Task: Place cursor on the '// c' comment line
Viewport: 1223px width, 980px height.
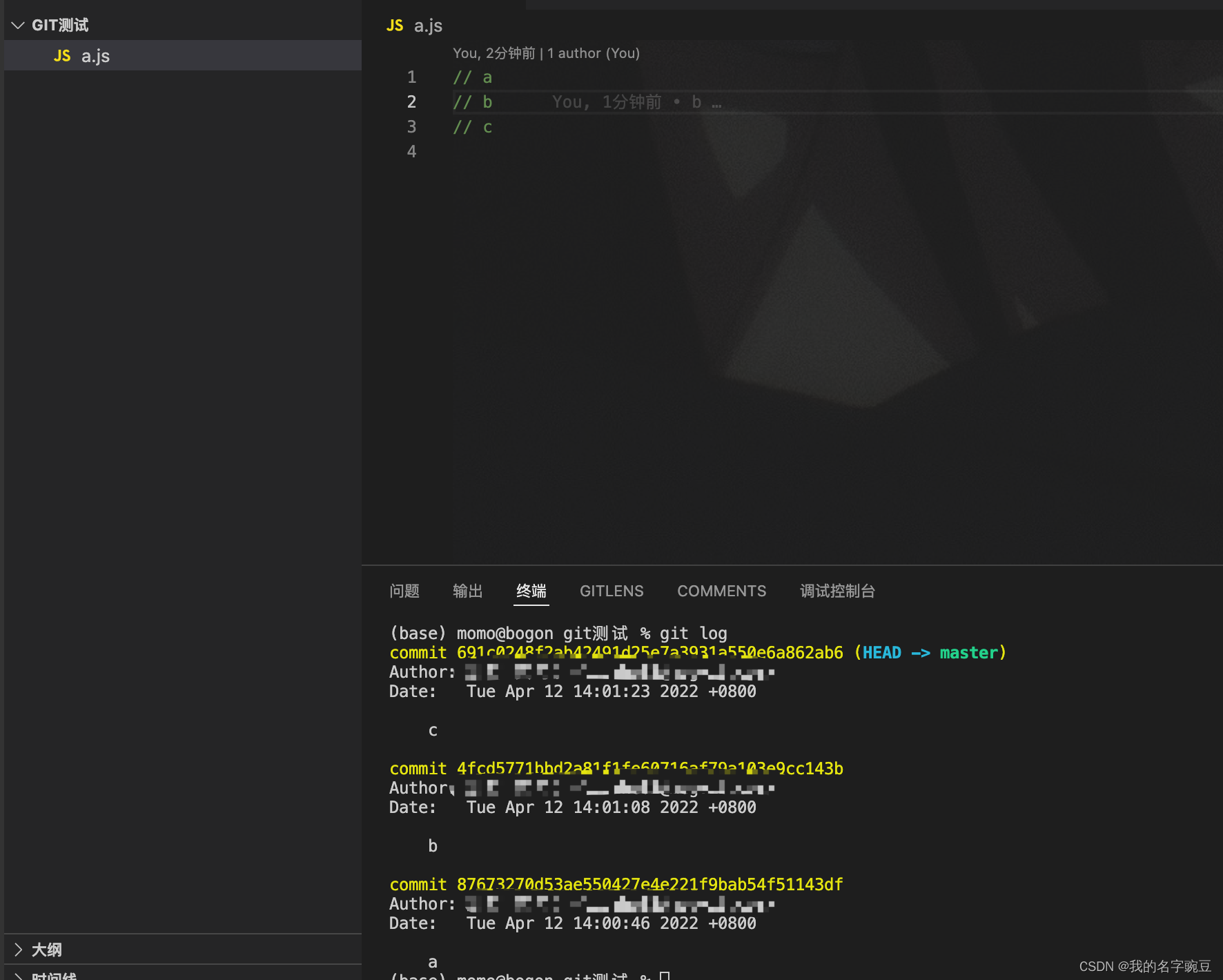Action: coord(473,127)
